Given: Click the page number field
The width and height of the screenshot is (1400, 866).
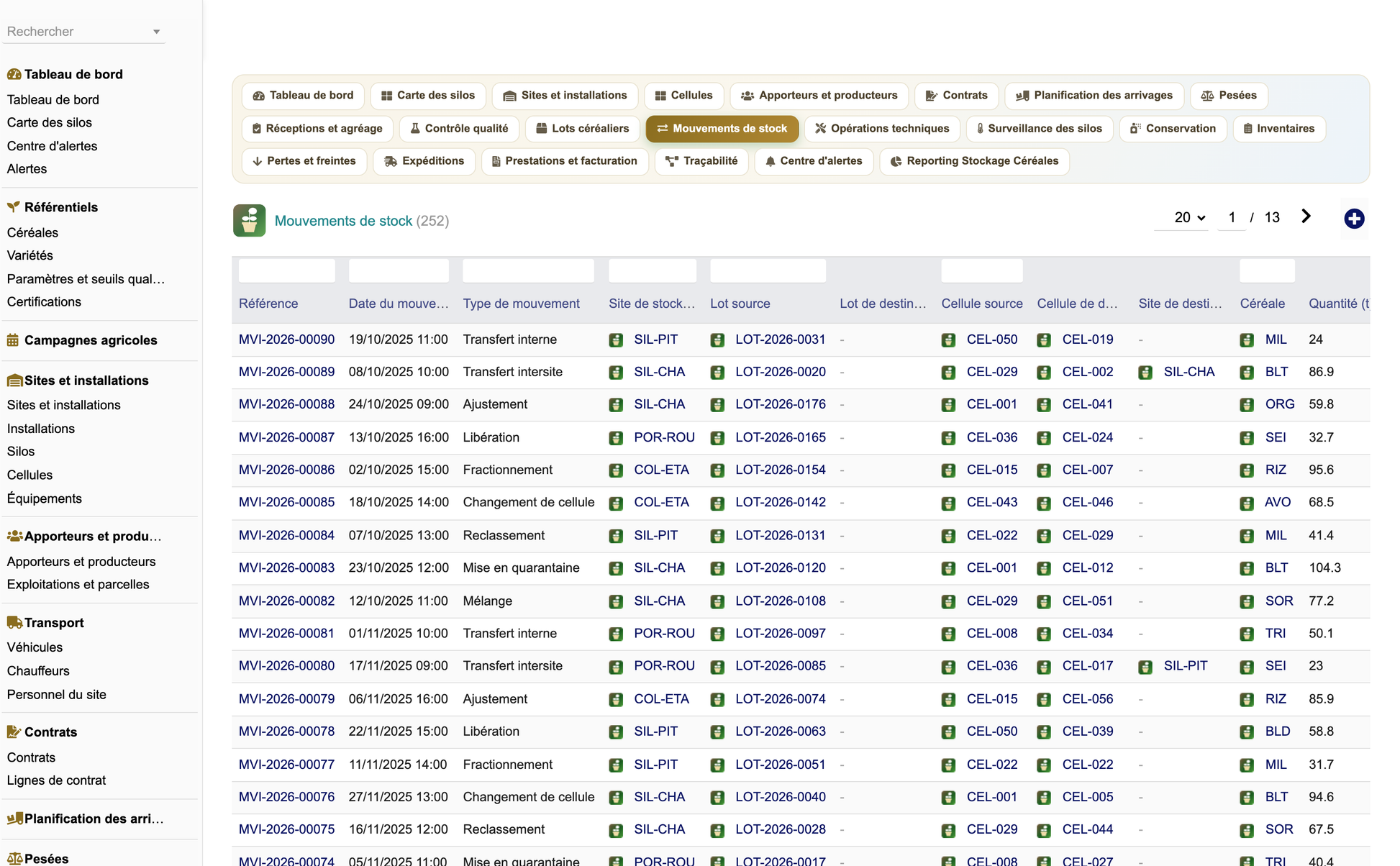Looking at the screenshot, I should pyautogui.click(x=1232, y=217).
